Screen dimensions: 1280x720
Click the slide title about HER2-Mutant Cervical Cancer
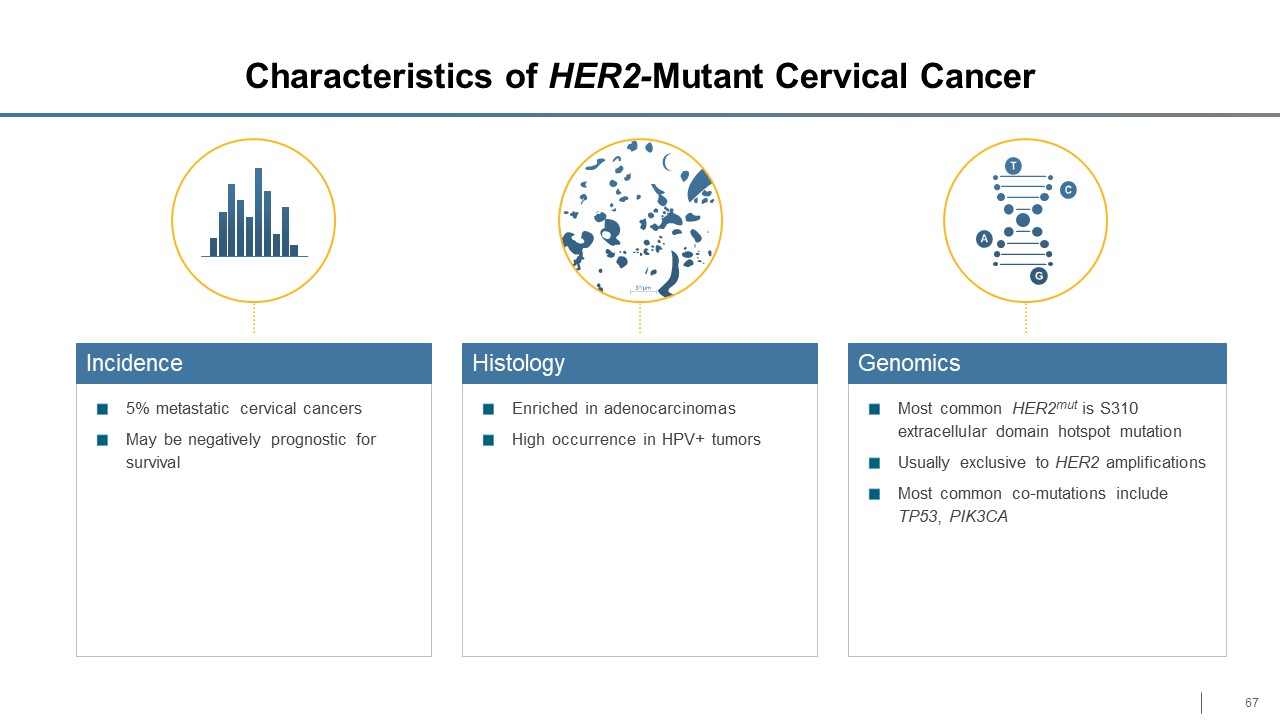point(640,77)
